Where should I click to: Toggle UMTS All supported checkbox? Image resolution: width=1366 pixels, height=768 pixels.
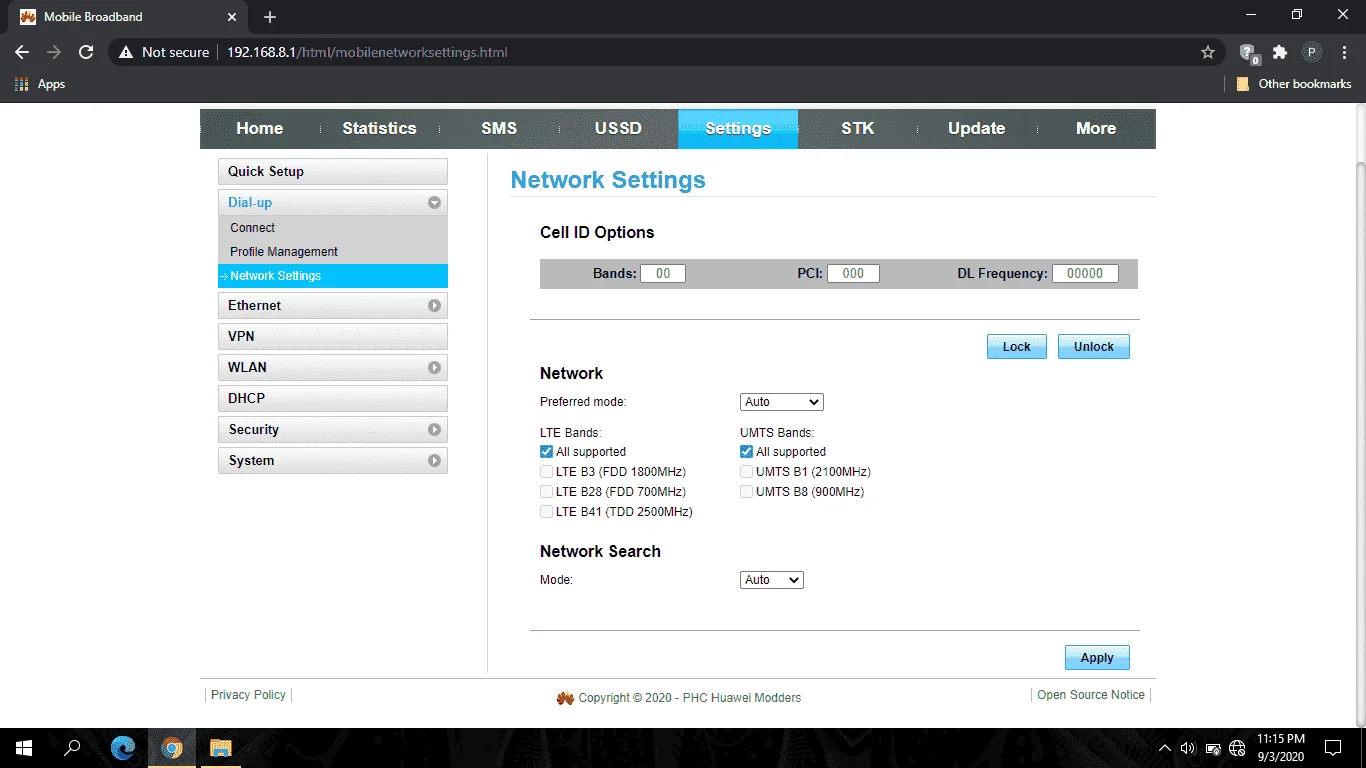pyautogui.click(x=746, y=452)
